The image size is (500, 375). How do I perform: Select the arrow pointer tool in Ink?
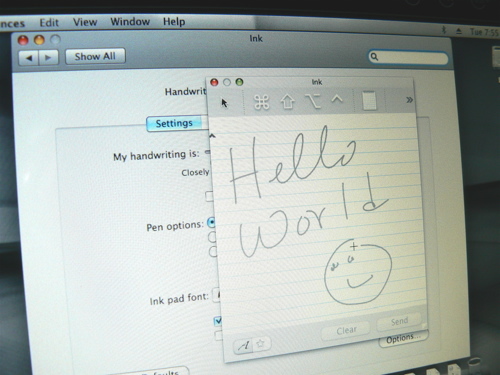pos(224,103)
